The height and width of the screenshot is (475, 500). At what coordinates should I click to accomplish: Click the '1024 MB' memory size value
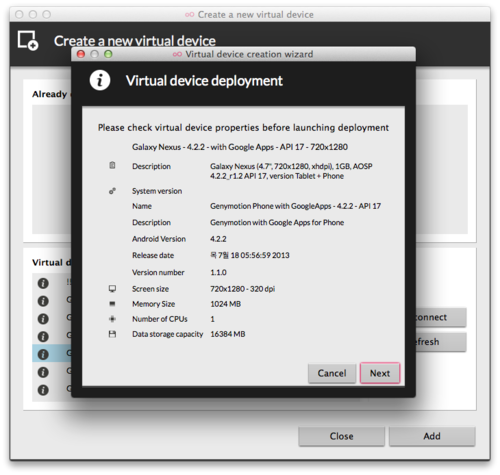point(225,304)
